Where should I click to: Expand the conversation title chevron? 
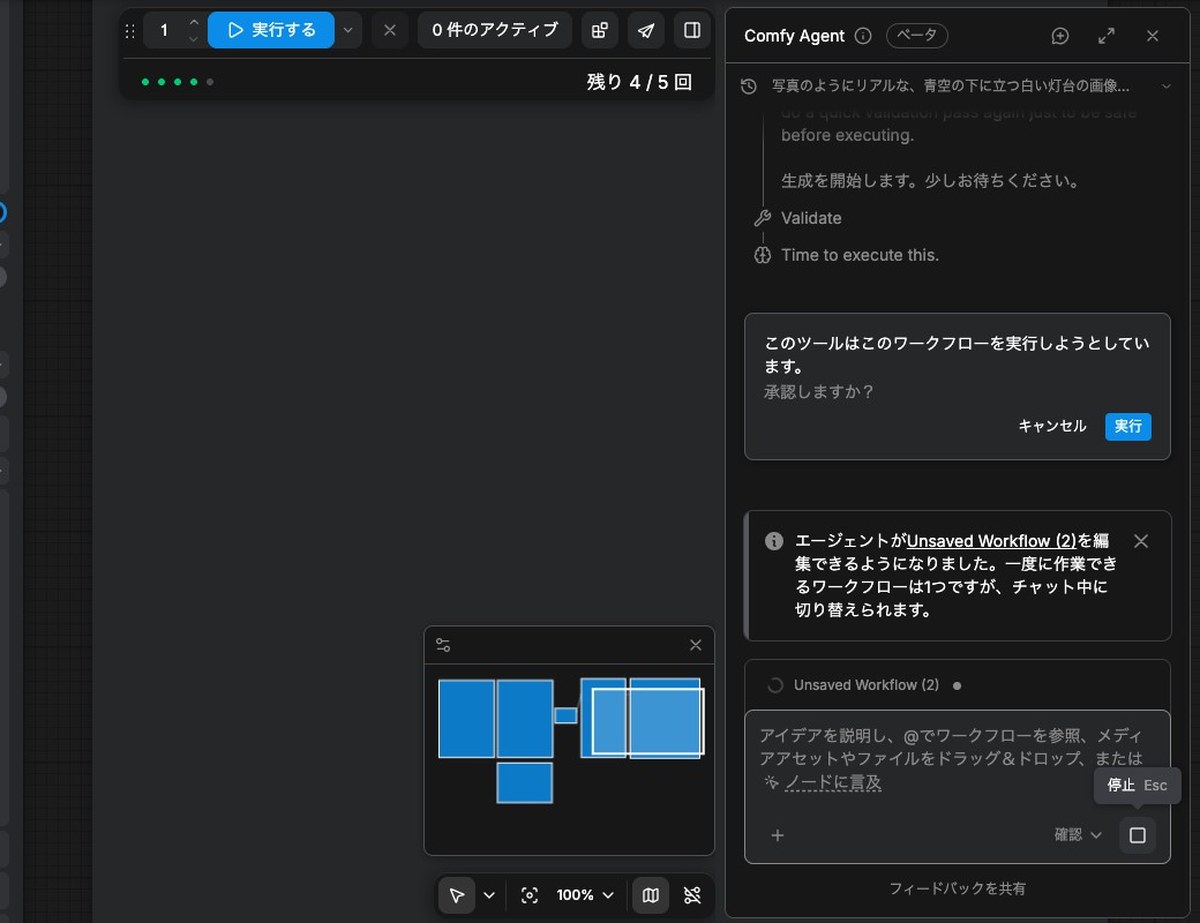tap(1166, 87)
